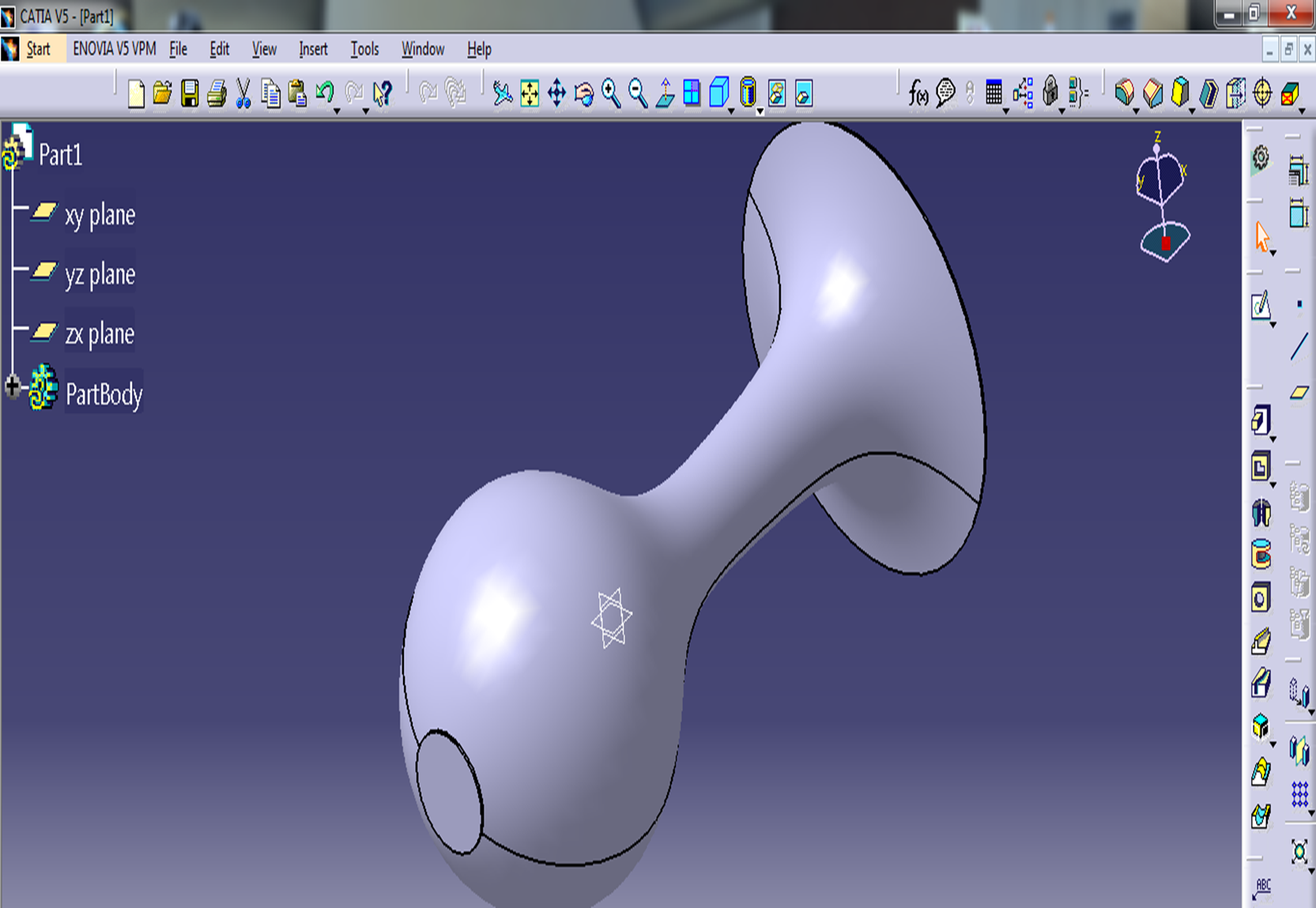Open the Undo history dropdown arrow

pos(337,111)
